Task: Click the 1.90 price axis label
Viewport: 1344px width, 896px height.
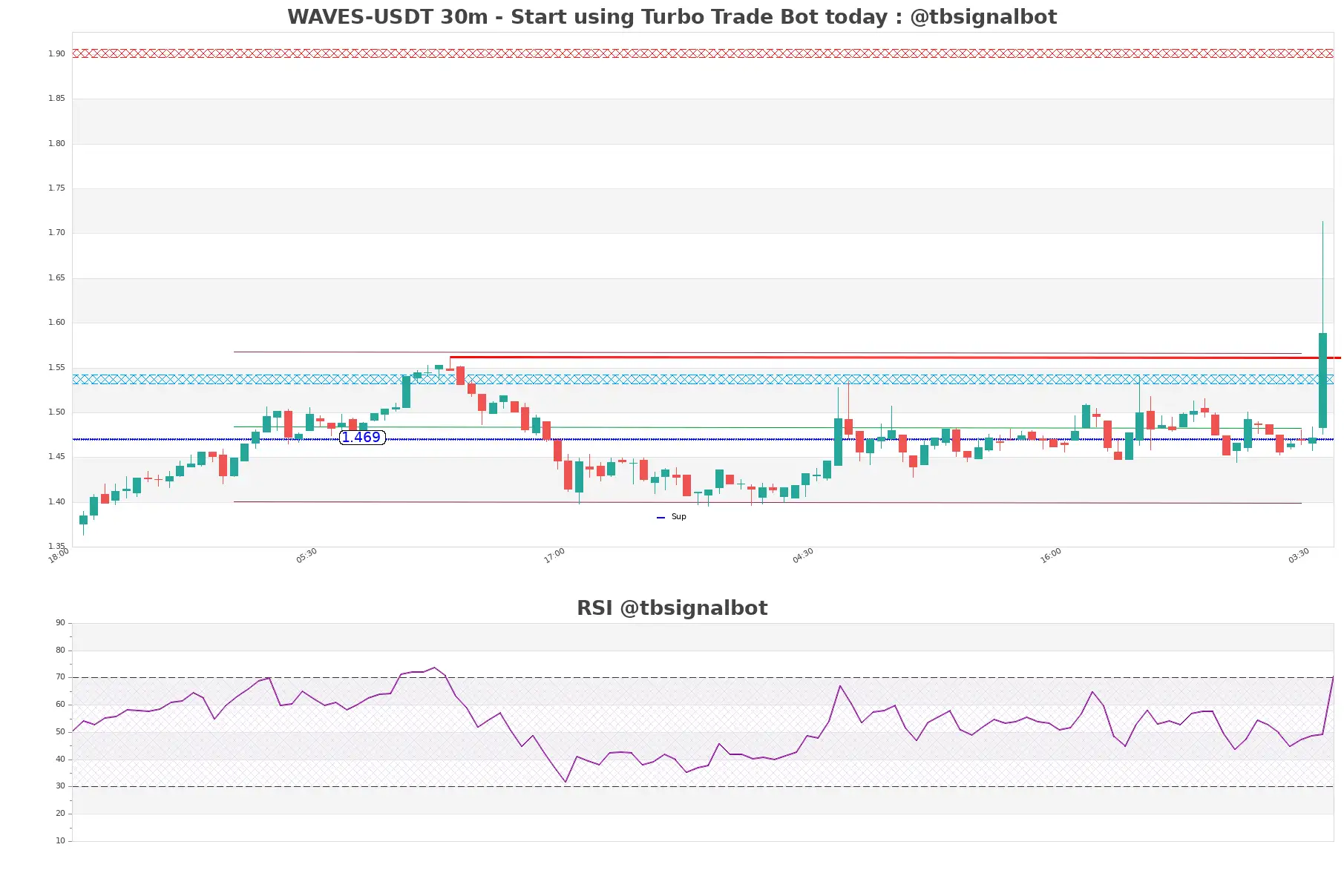Action: (56, 53)
